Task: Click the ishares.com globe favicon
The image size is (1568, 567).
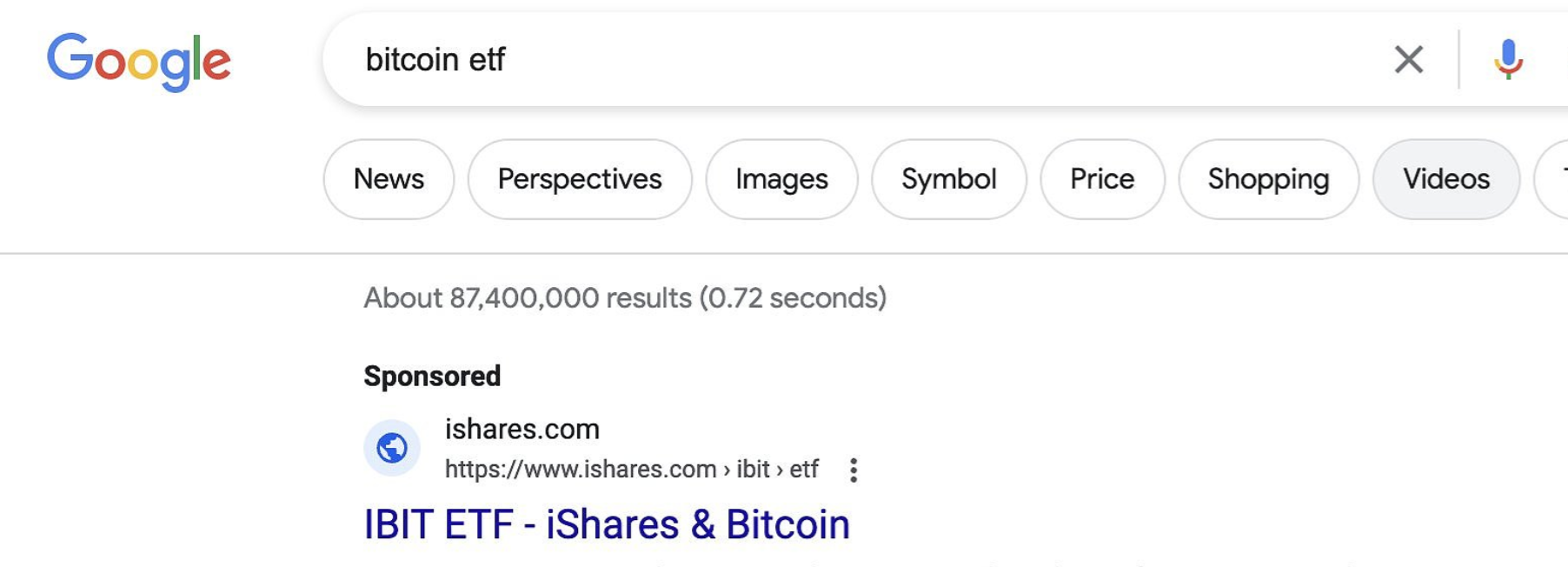Action: pyautogui.click(x=392, y=448)
